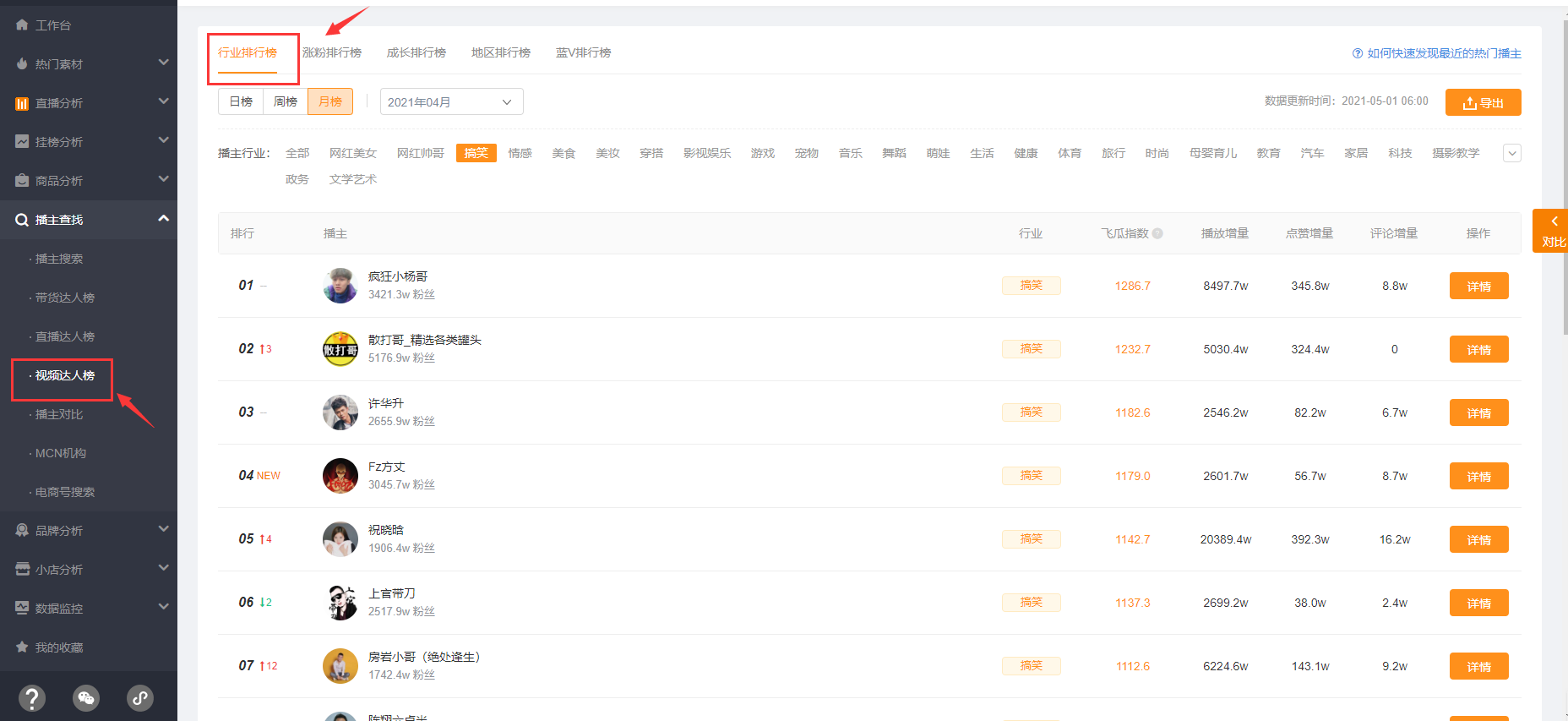The width and height of the screenshot is (1568, 721).
Task: Filter industry by 美食
Action: (563, 153)
